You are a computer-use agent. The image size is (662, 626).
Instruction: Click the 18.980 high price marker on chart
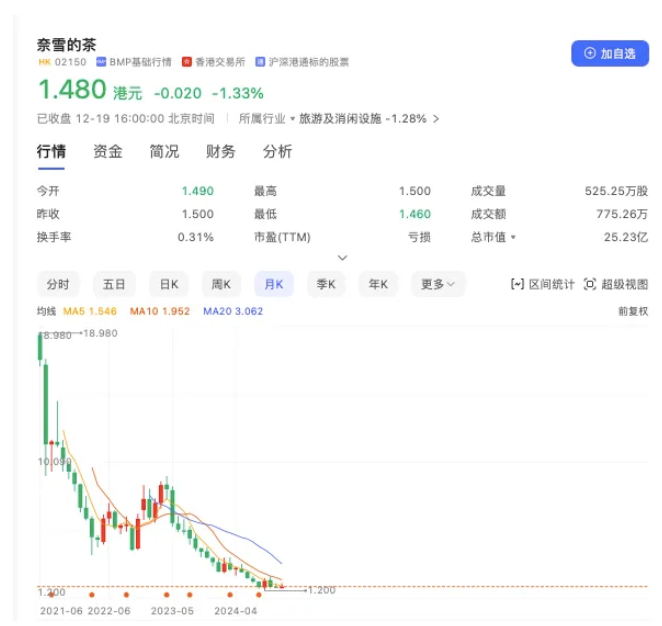point(100,333)
